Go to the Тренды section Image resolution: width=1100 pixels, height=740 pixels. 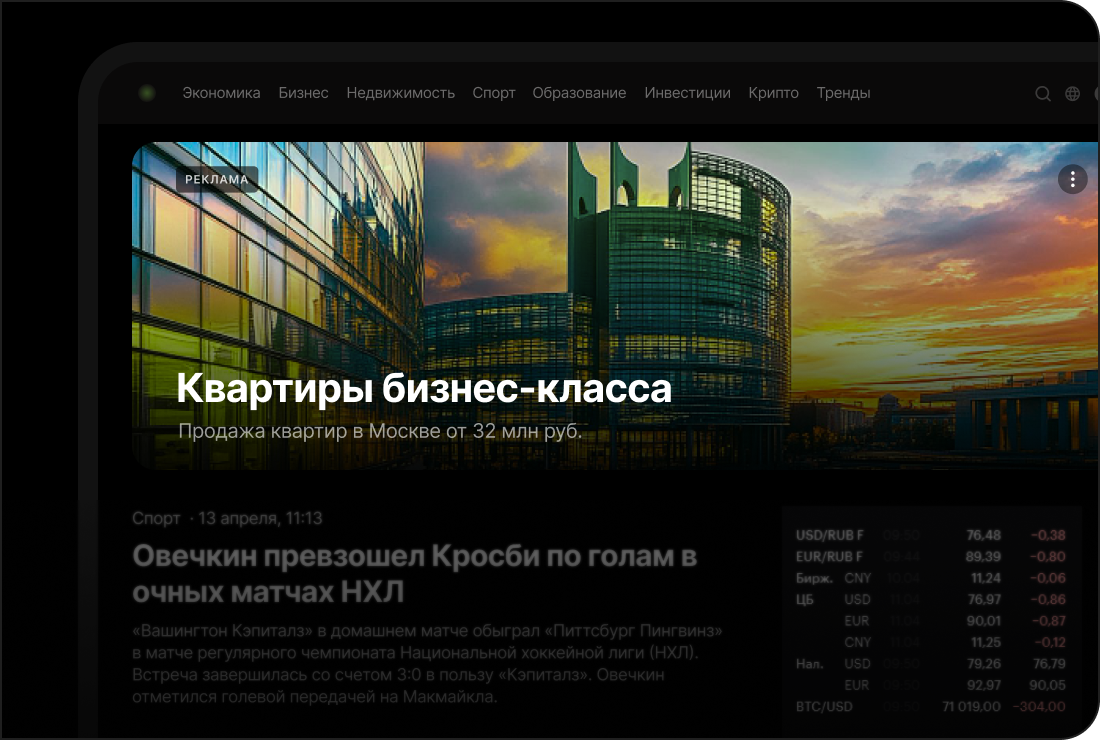(x=843, y=93)
